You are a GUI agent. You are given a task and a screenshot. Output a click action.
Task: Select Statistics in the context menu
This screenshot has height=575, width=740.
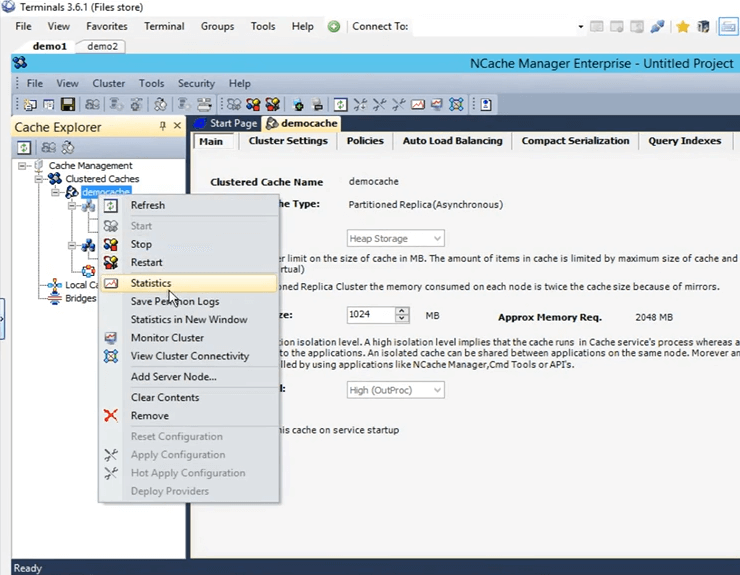(x=189, y=283)
